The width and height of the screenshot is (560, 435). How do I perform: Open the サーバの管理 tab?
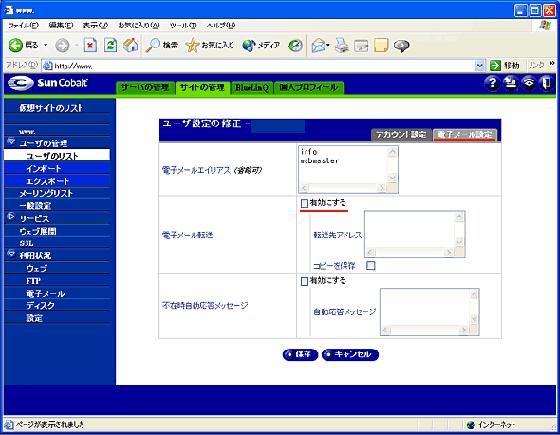pyautogui.click(x=145, y=88)
